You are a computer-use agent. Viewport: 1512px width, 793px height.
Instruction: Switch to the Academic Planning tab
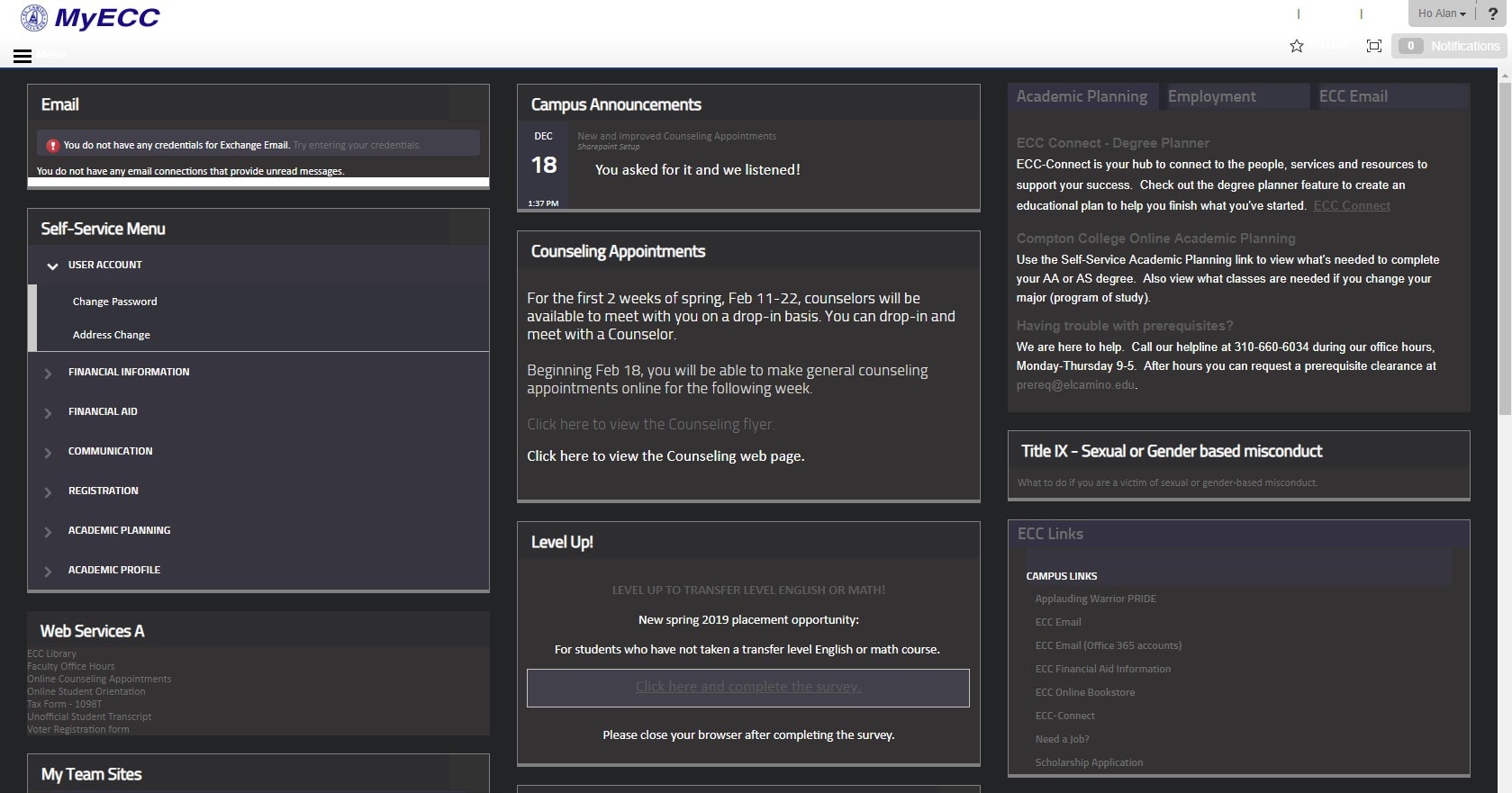[x=1082, y=96]
